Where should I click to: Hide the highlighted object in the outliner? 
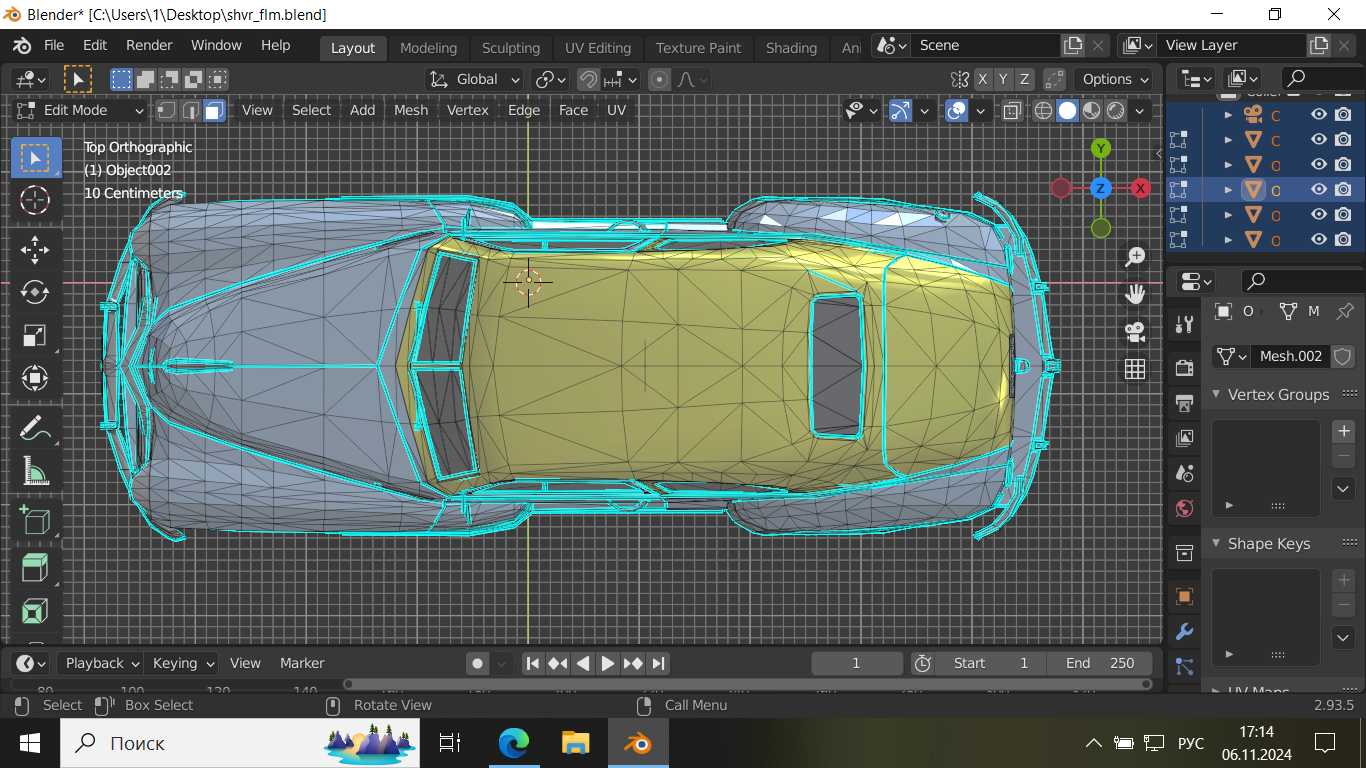1318,189
